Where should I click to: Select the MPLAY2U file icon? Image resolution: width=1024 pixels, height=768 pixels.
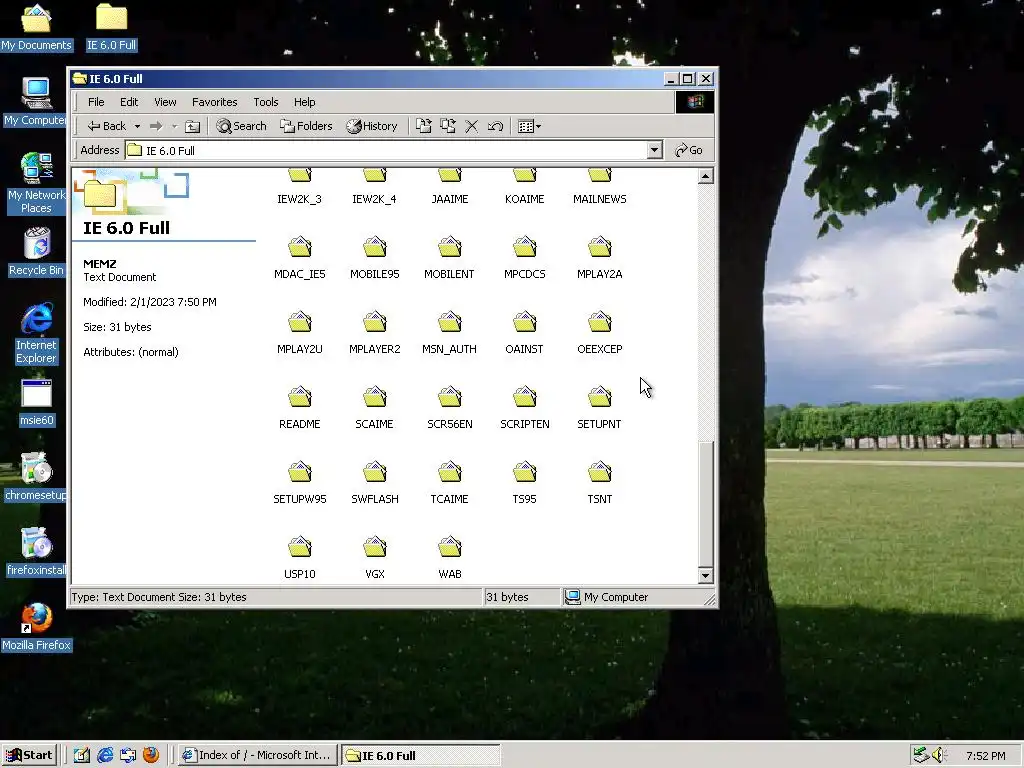(x=300, y=323)
